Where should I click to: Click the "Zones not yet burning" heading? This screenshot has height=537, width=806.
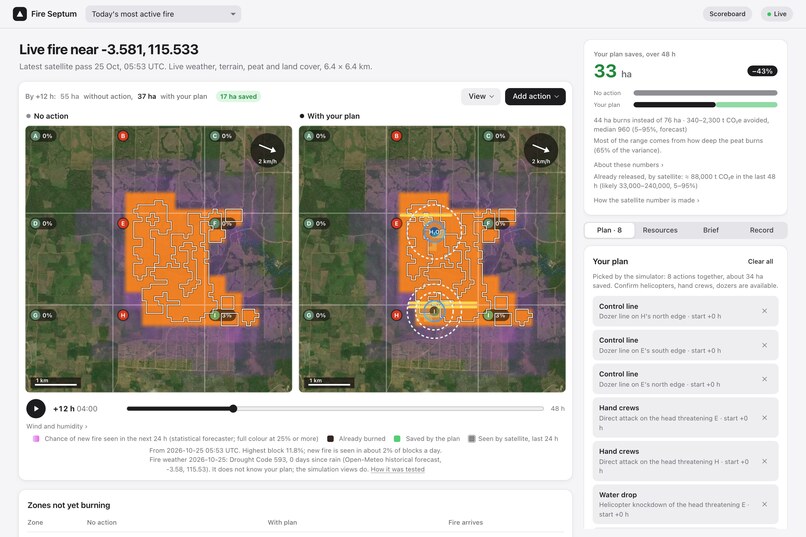point(68,505)
